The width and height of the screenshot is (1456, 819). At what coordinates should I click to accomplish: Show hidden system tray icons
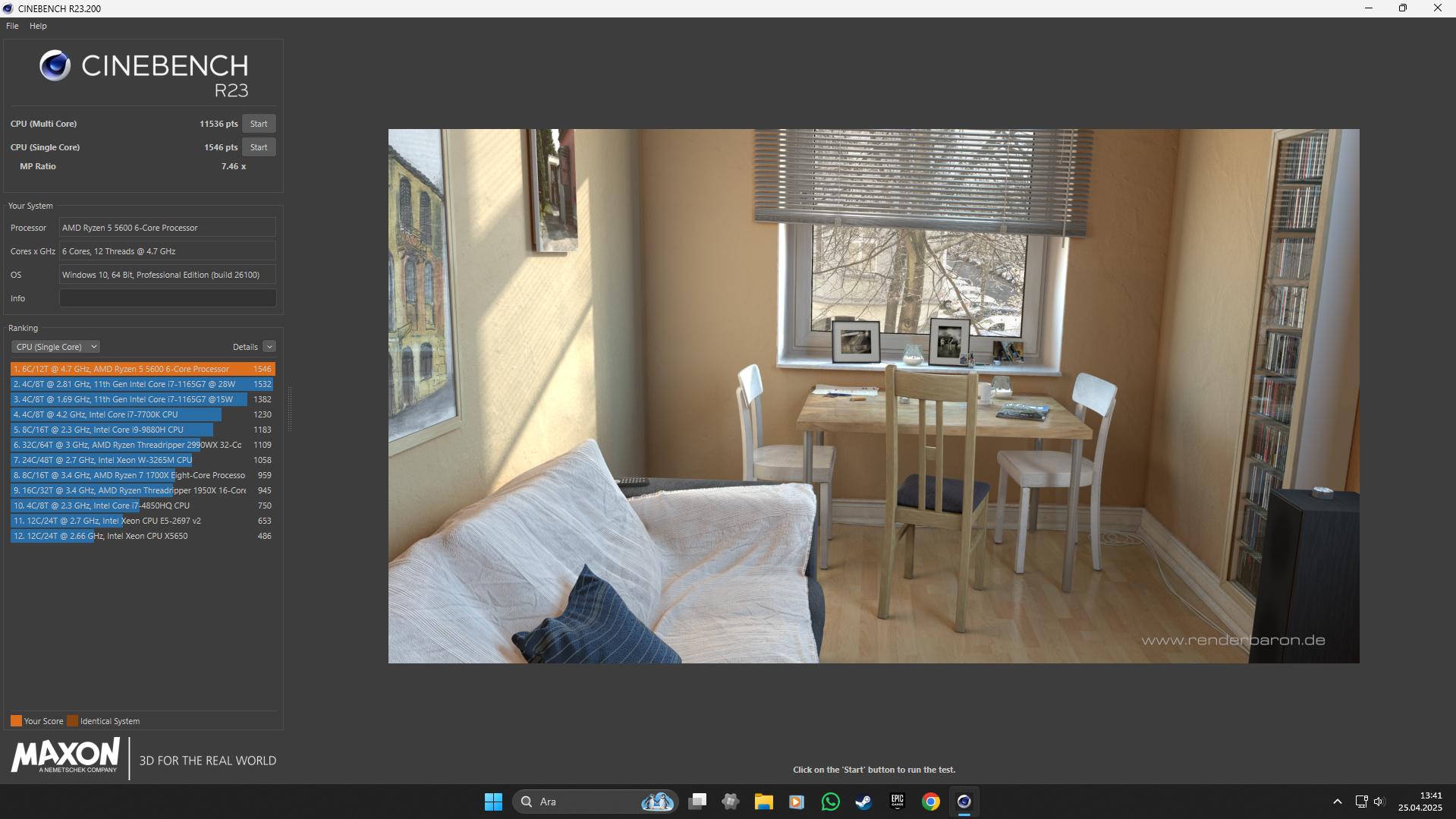(1338, 802)
